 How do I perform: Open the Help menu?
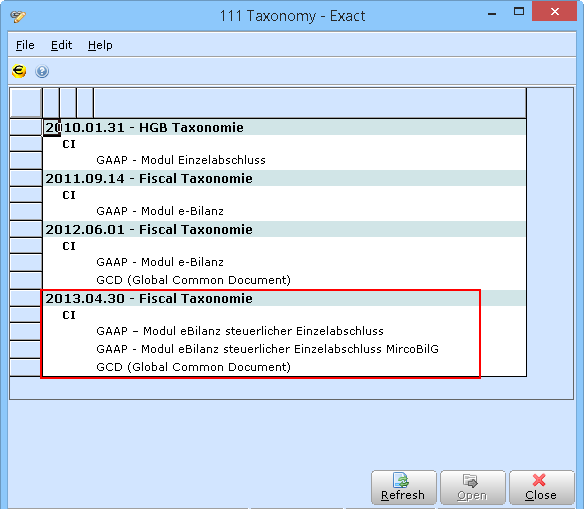tap(100, 45)
